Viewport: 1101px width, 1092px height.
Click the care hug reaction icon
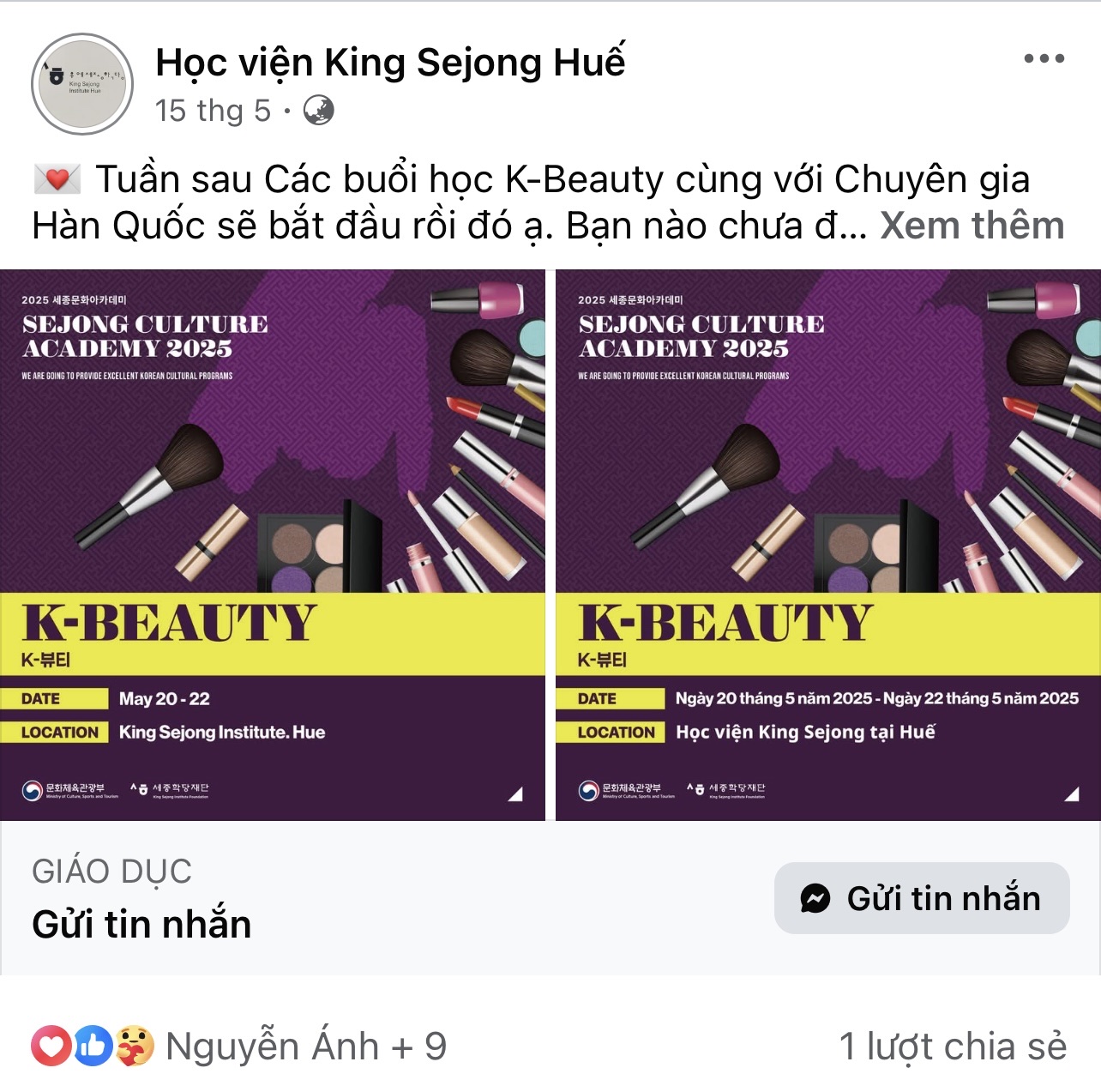[x=135, y=1046]
